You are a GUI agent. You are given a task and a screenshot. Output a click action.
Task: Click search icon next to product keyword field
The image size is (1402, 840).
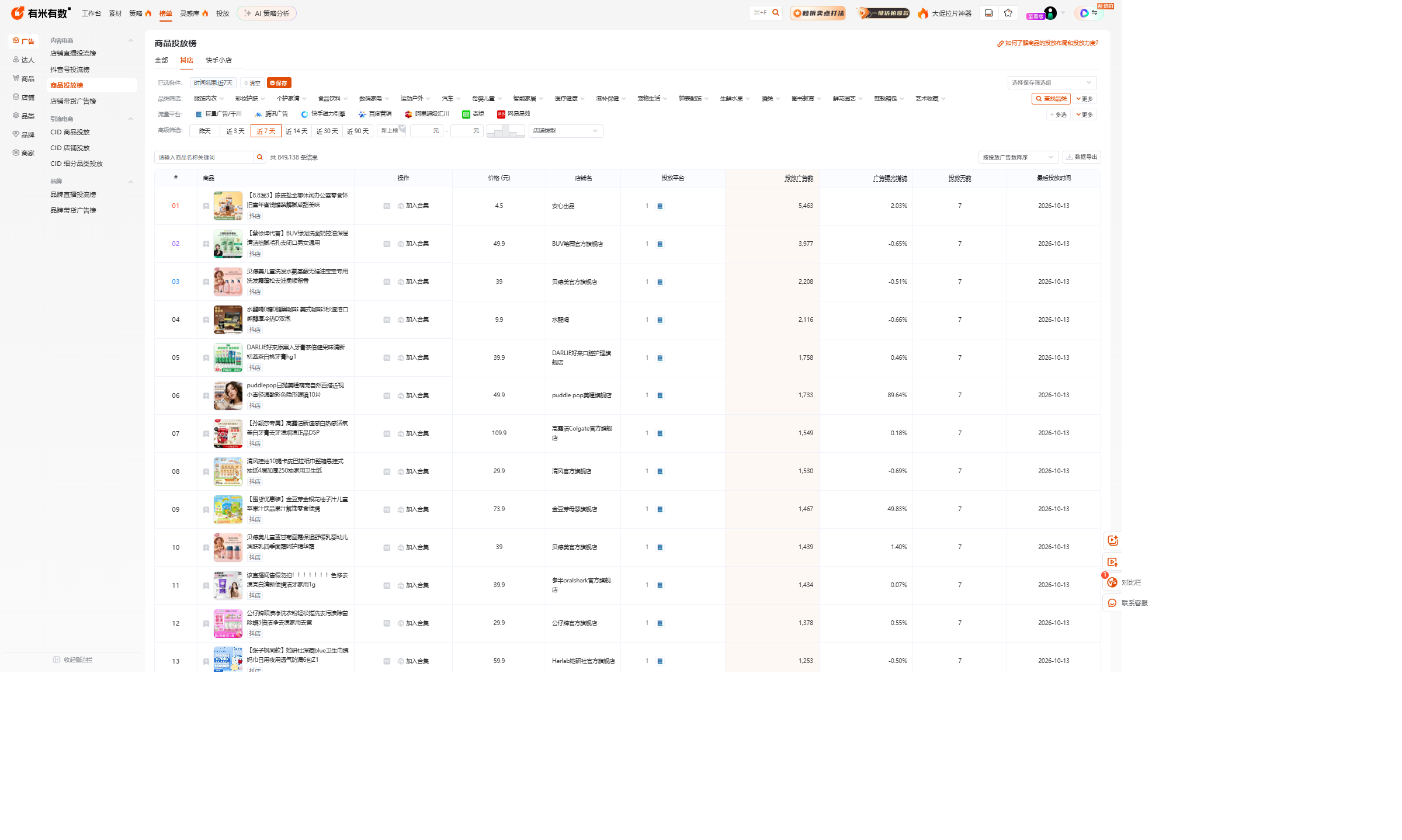pos(260,157)
